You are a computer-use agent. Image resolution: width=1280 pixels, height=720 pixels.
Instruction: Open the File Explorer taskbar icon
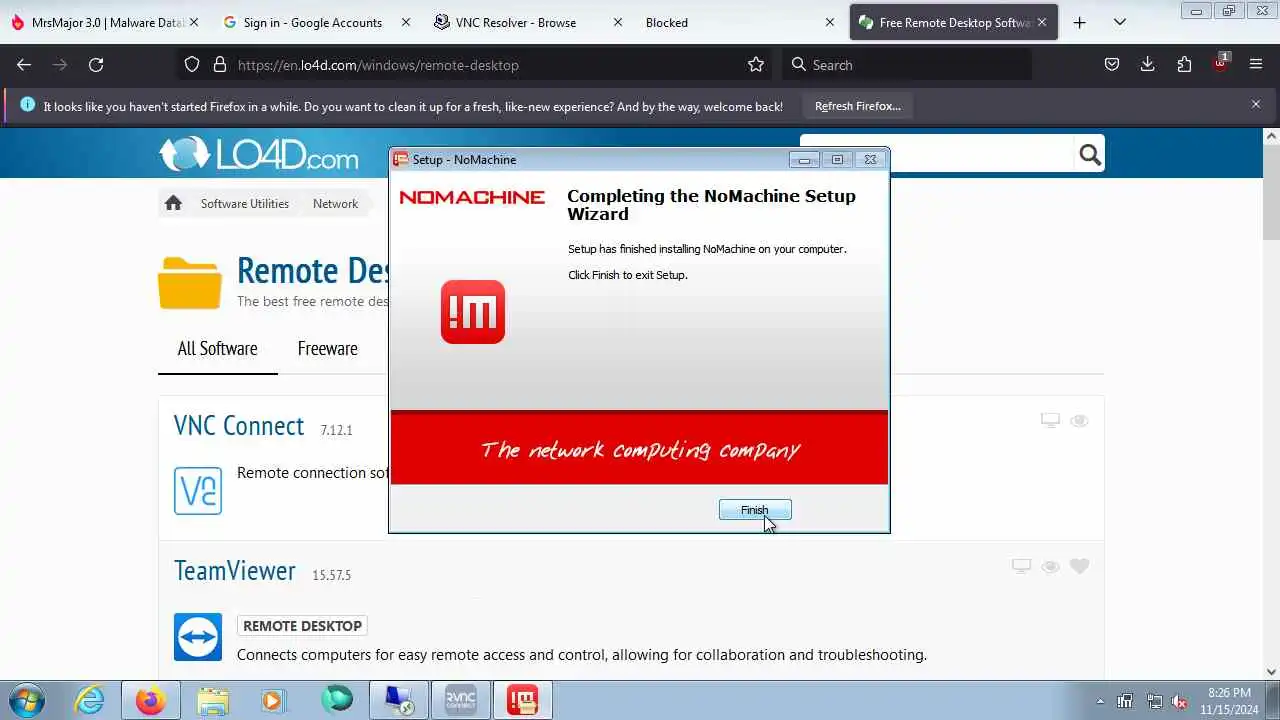click(213, 700)
